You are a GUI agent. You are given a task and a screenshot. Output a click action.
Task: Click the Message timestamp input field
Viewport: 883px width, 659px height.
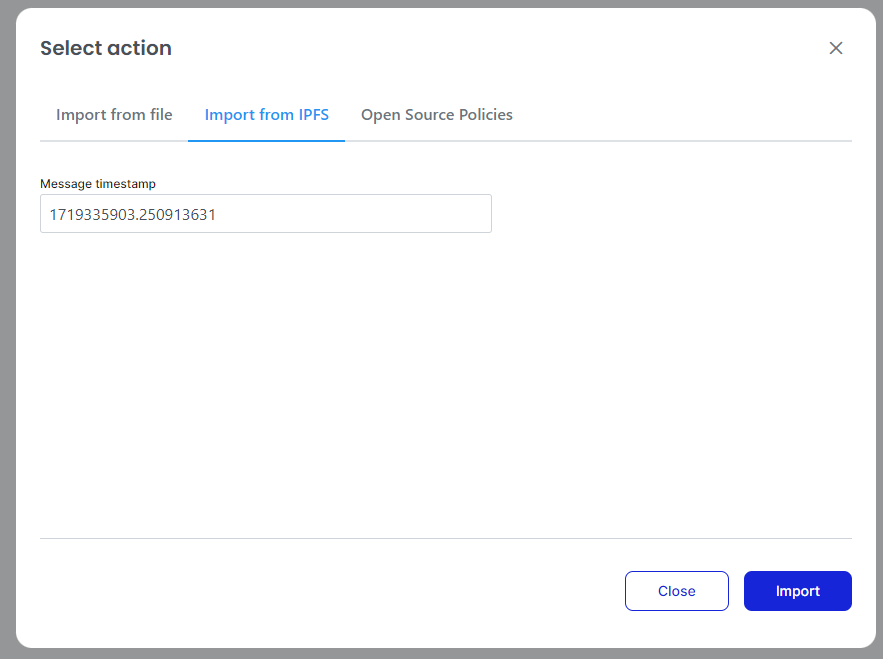tap(265, 214)
